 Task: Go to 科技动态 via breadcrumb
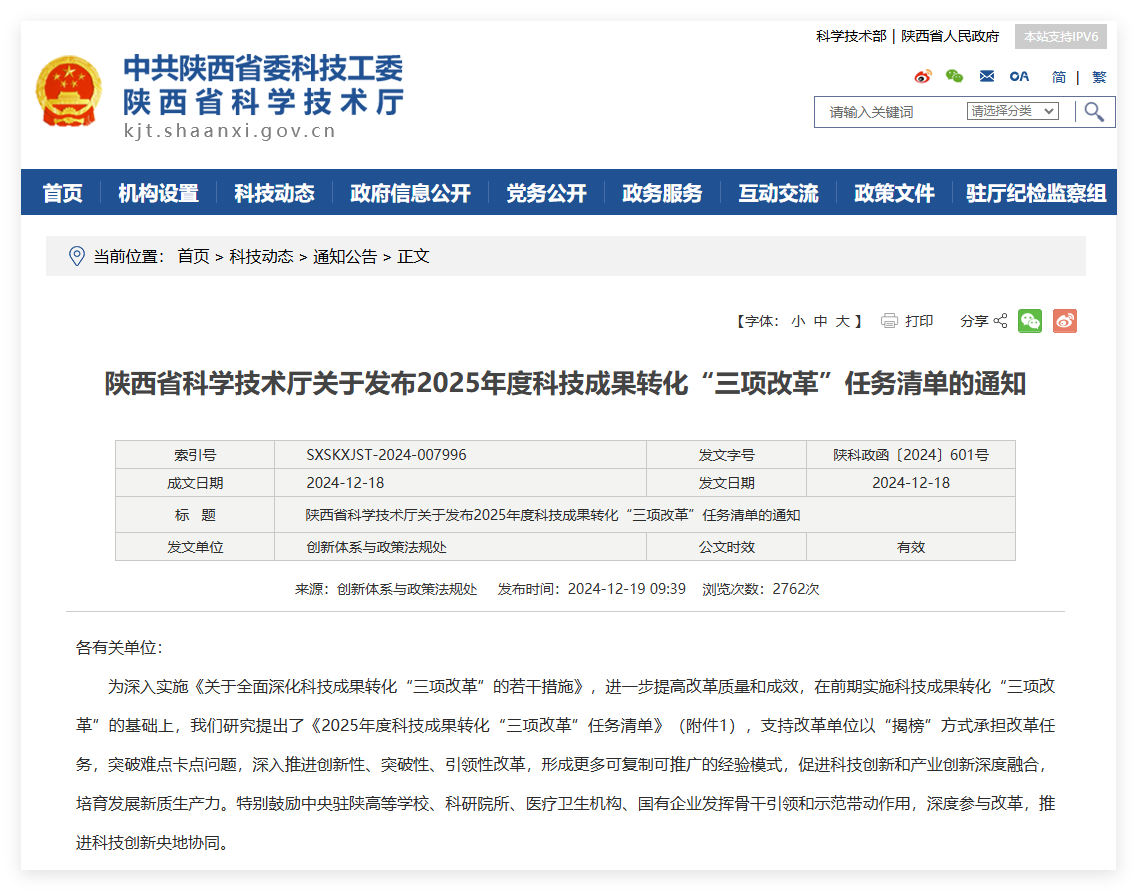261,256
